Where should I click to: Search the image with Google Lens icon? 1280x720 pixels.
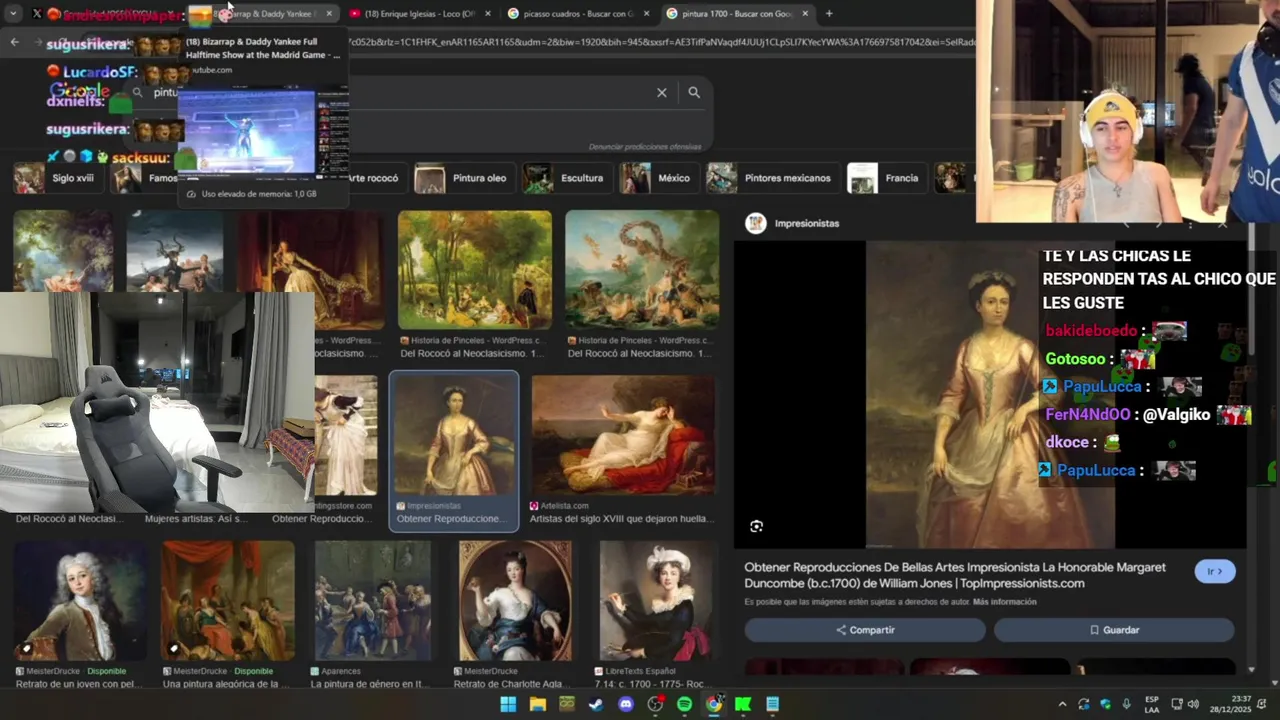[x=757, y=526]
